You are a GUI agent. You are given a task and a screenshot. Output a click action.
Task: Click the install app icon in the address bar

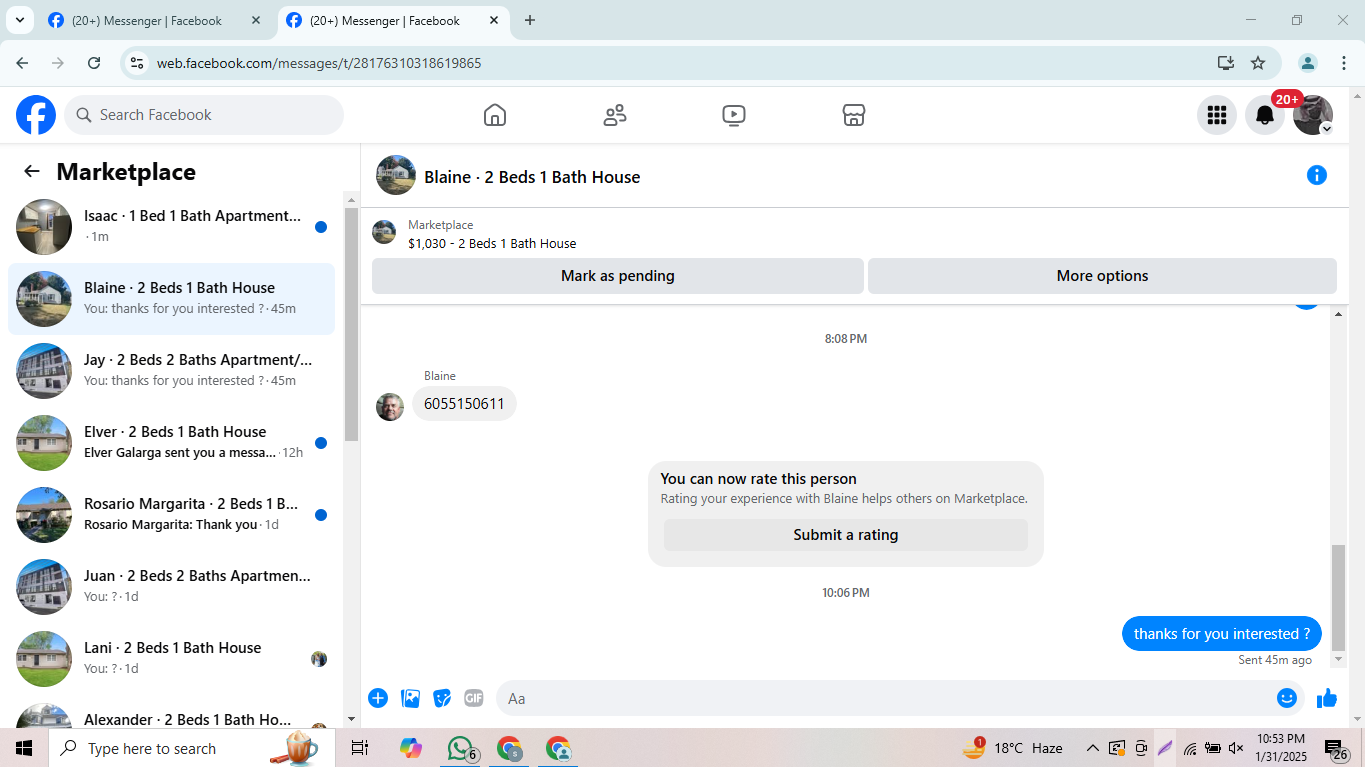[x=1226, y=63]
